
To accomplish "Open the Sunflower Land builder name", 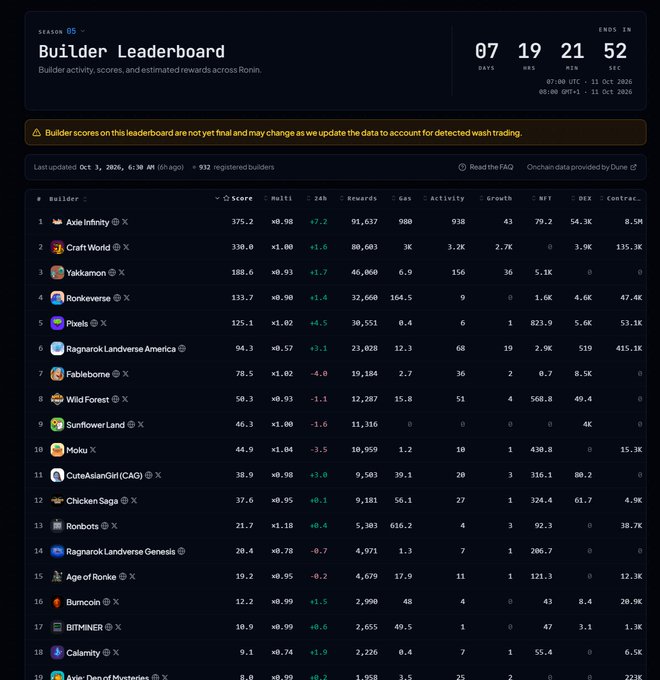I will tap(95, 425).
